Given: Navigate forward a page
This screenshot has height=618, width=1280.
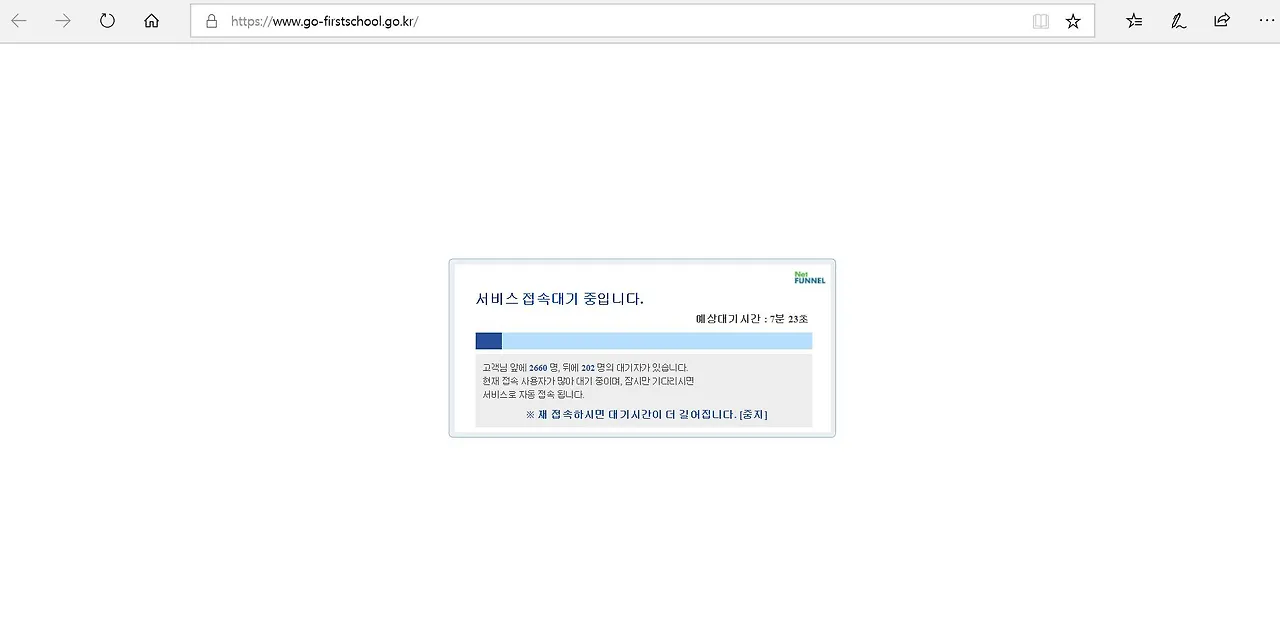Looking at the screenshot, I should (x=63, y=20).
